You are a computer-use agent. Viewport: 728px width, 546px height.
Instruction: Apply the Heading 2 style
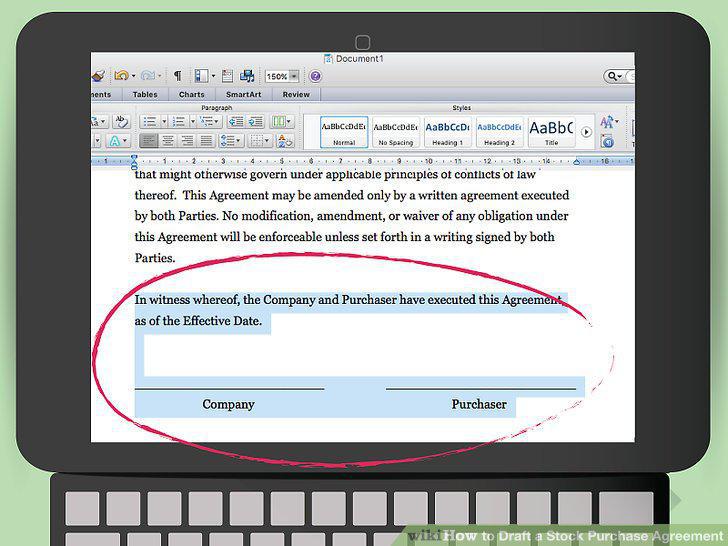[x=500, y=132]
